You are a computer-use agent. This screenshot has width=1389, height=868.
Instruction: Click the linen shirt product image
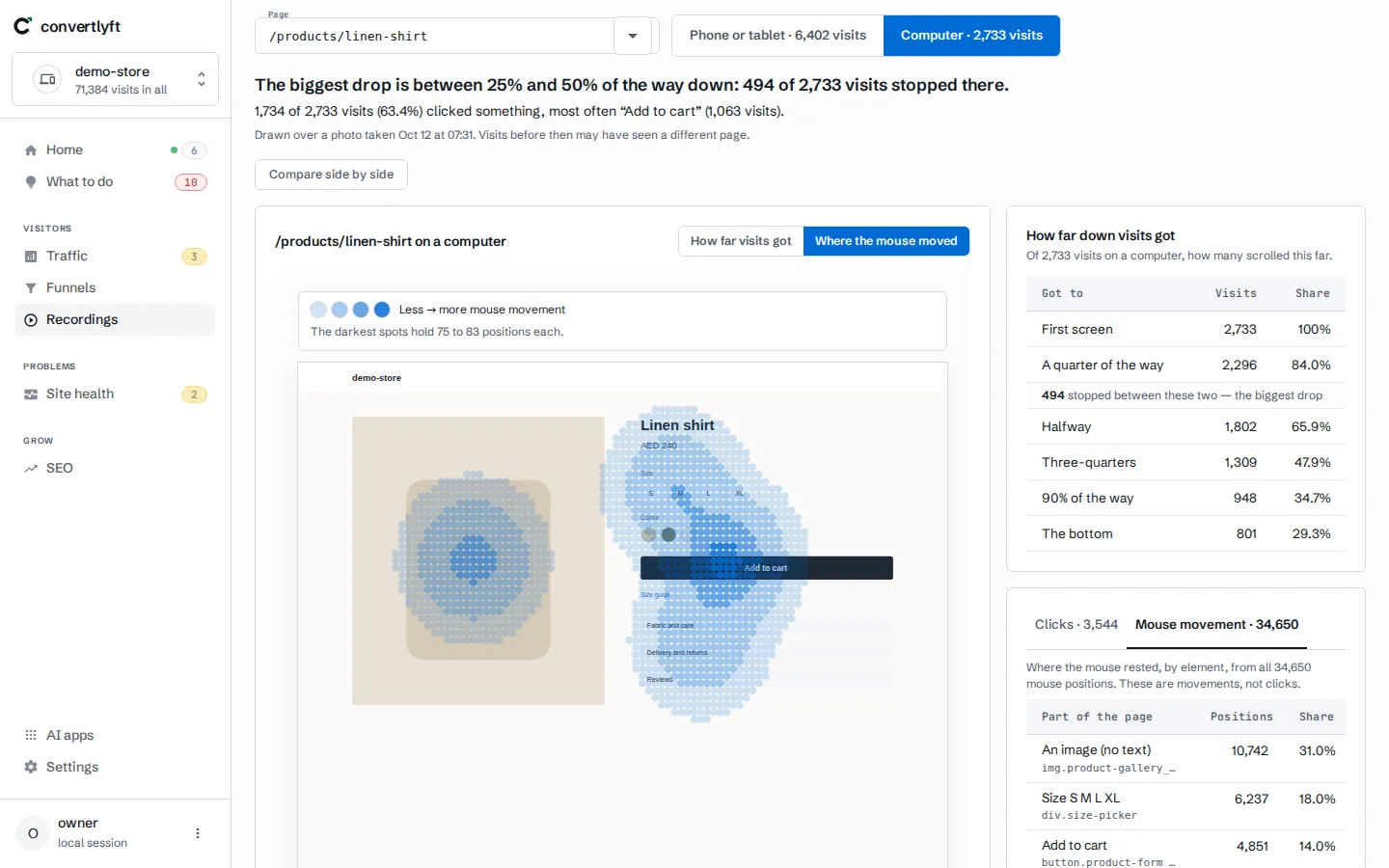pyautogui.click(x=478, y=560)
